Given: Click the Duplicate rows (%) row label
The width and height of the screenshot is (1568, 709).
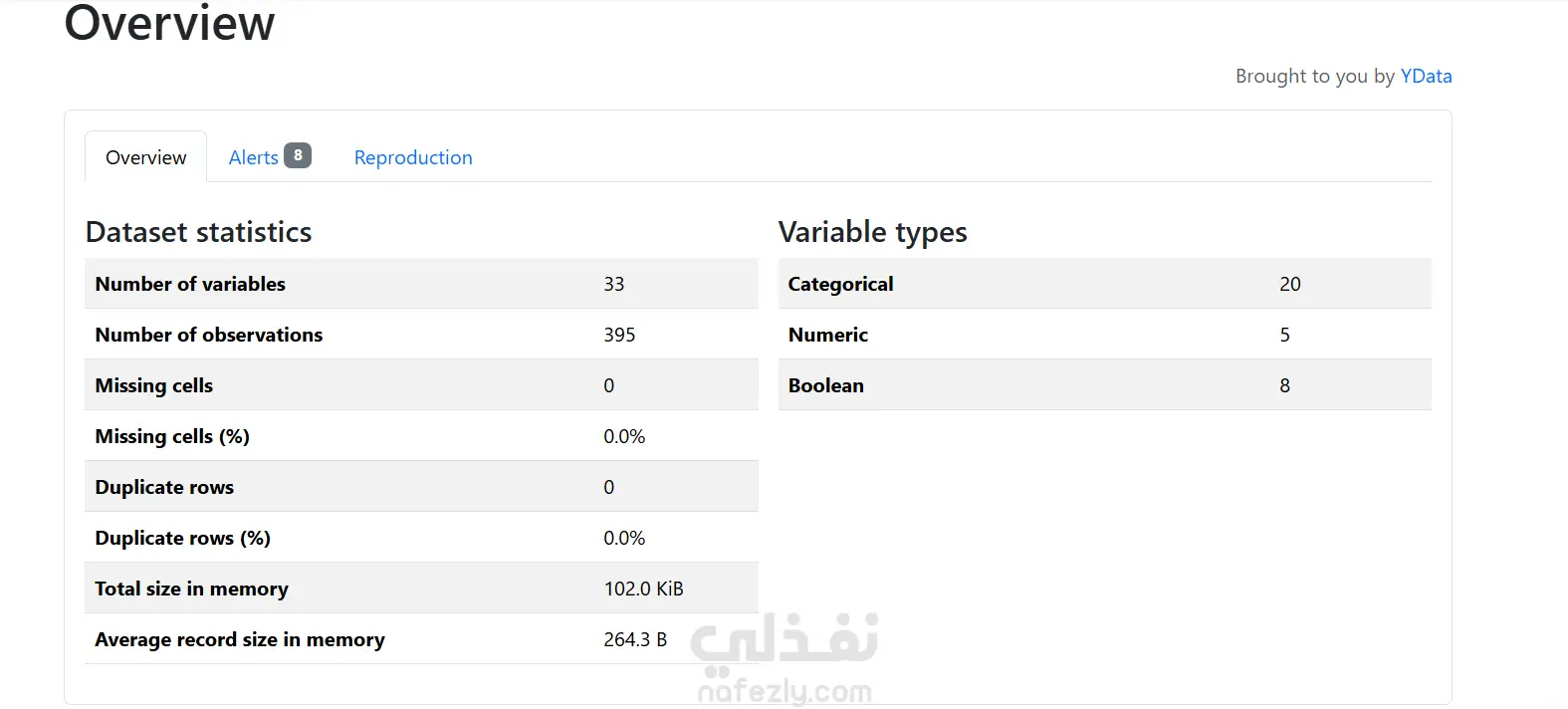Looking at the screenshot, I should coord(182,538).
